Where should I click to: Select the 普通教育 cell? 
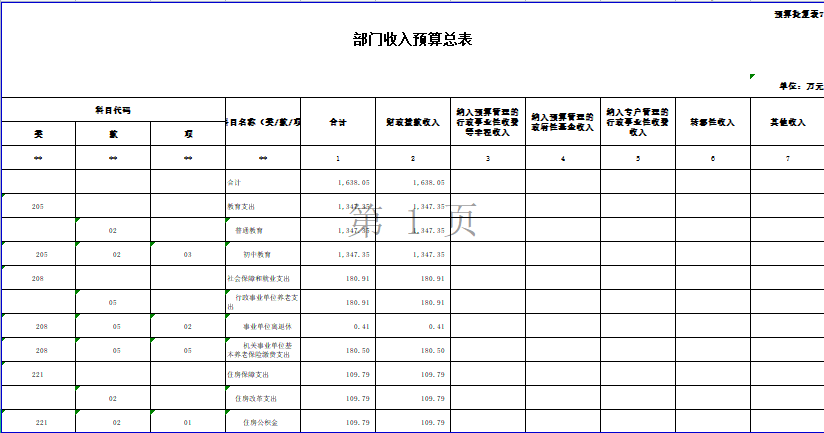point(263,231)
